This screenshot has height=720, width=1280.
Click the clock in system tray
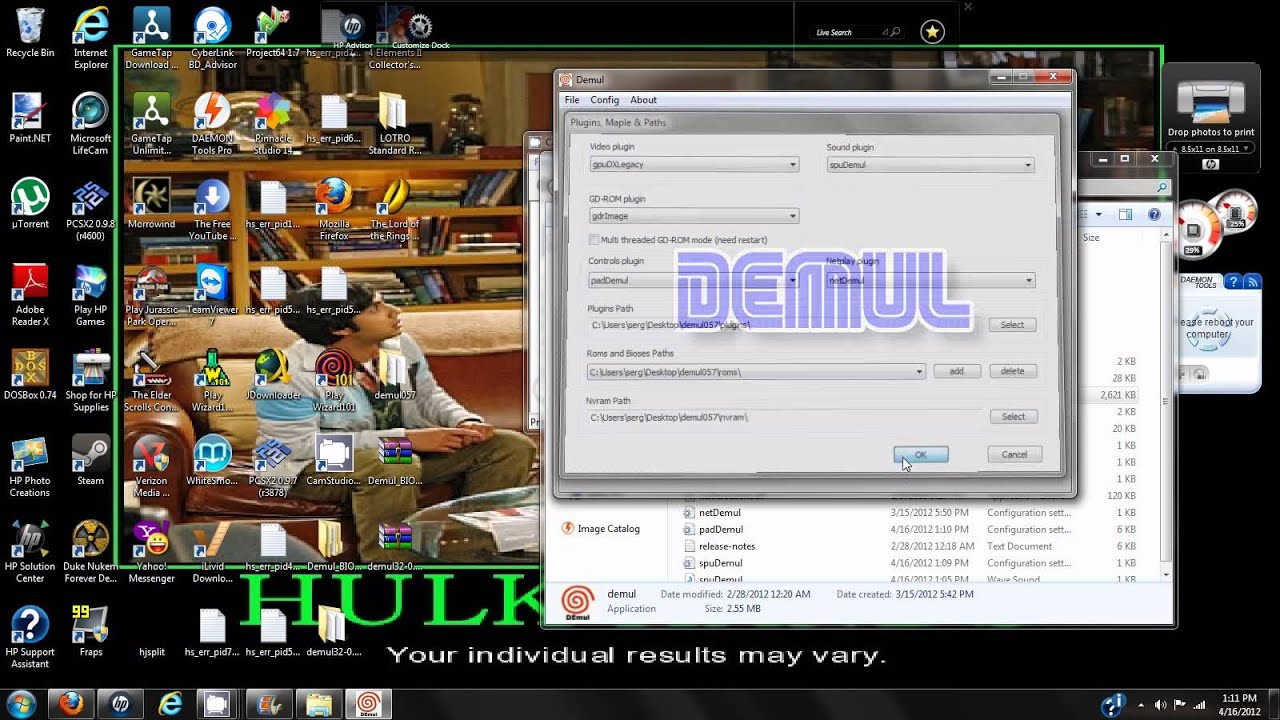[1241, 705]
